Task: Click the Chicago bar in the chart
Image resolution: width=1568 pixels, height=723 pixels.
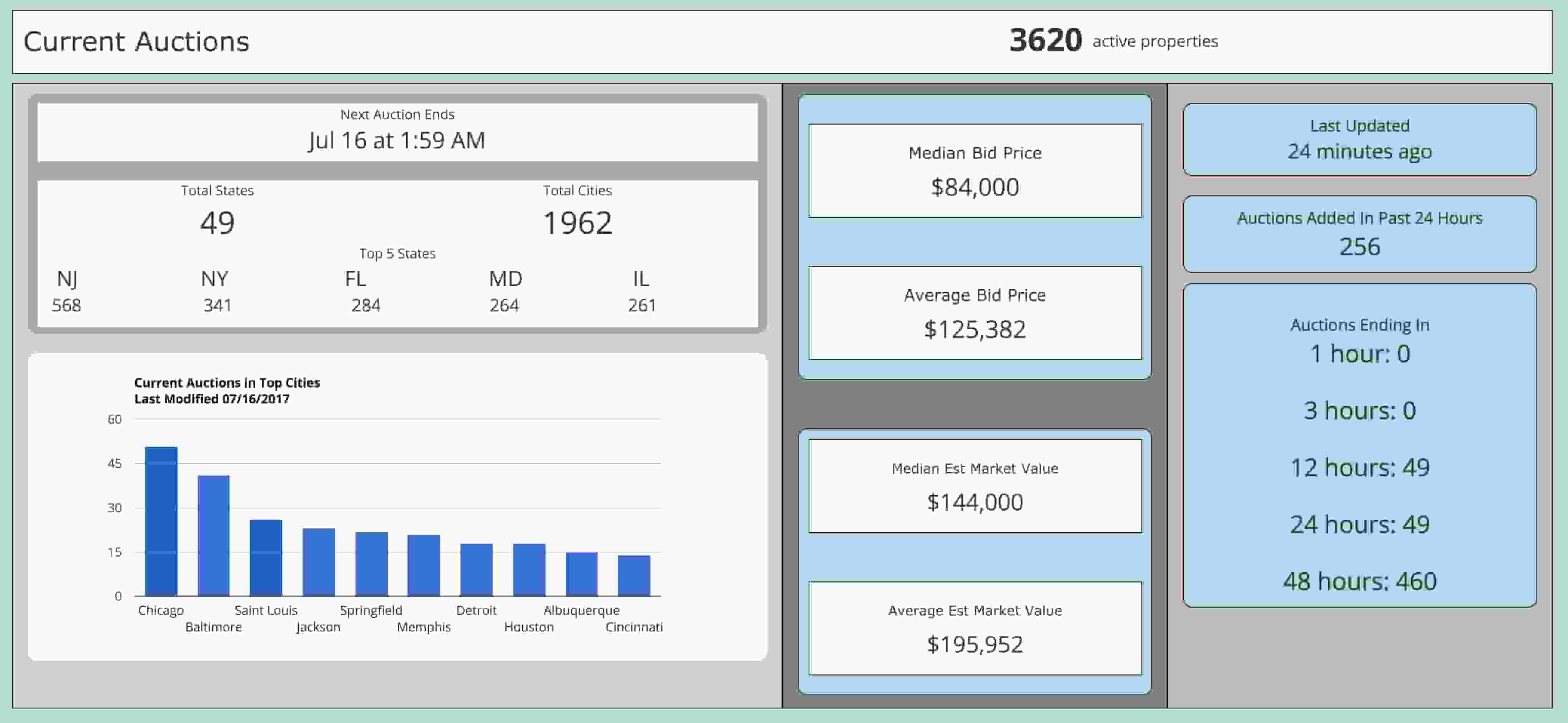Action: tap(161, 521)
